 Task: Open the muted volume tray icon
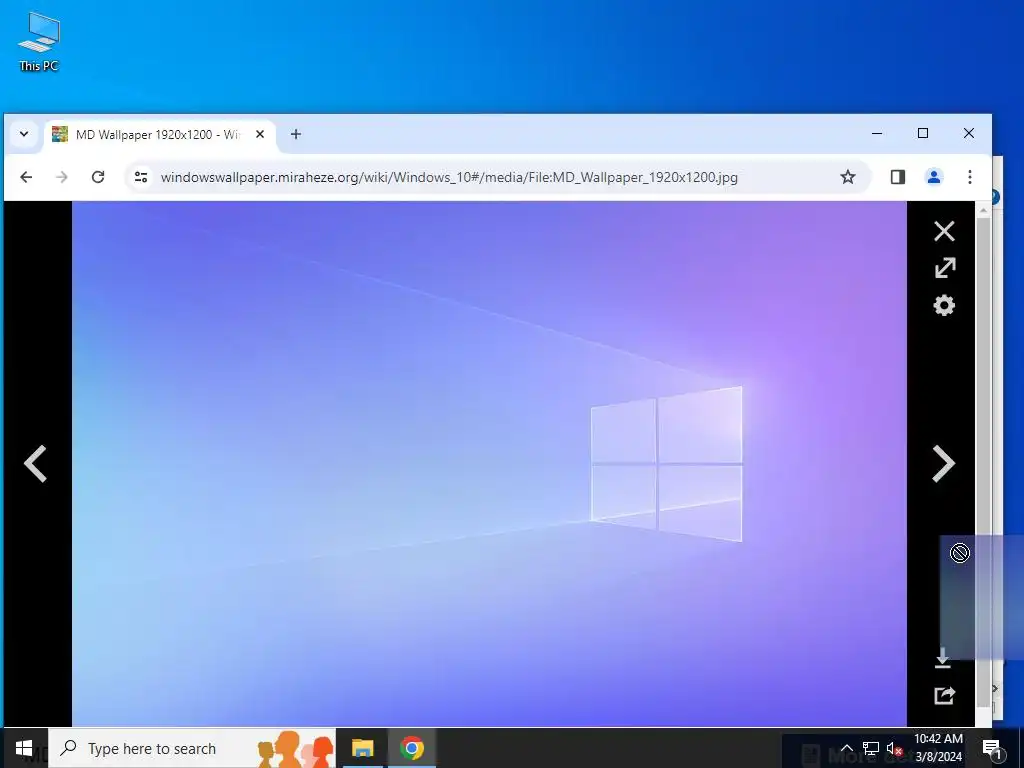click(895, 749)
